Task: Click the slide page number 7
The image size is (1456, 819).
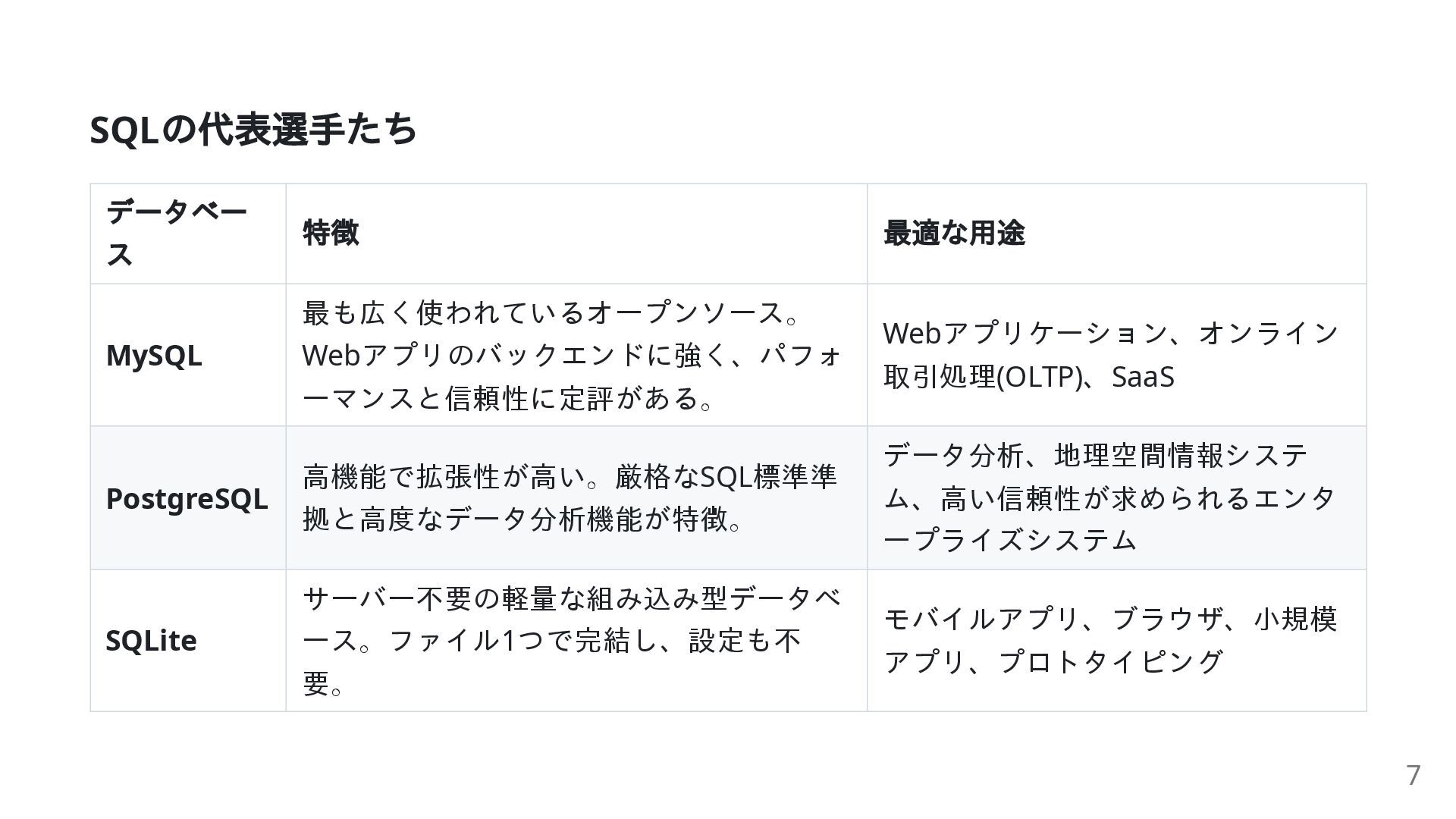Action: point(1414,776)
